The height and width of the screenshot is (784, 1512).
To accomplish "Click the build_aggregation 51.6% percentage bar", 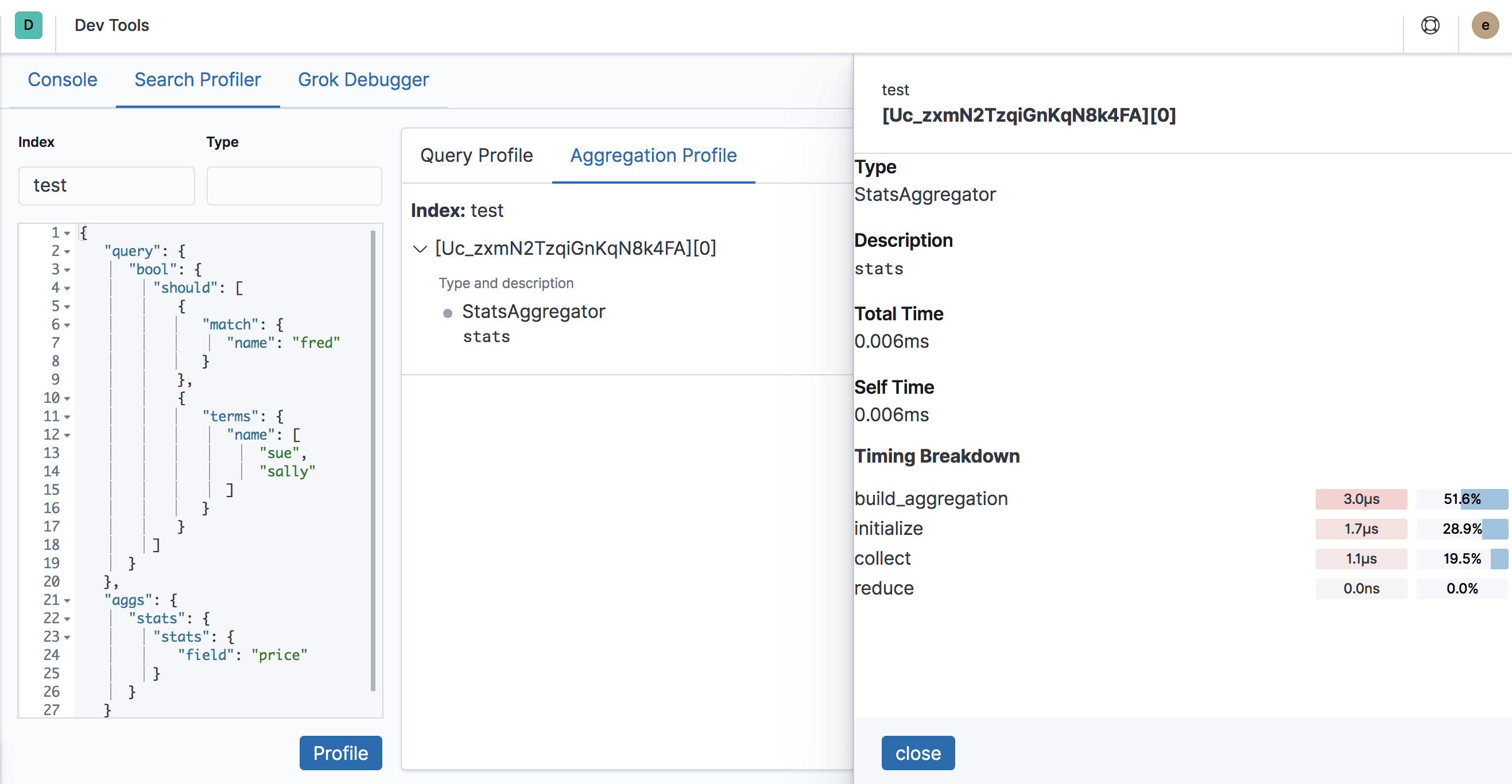I will [1461, 499].
